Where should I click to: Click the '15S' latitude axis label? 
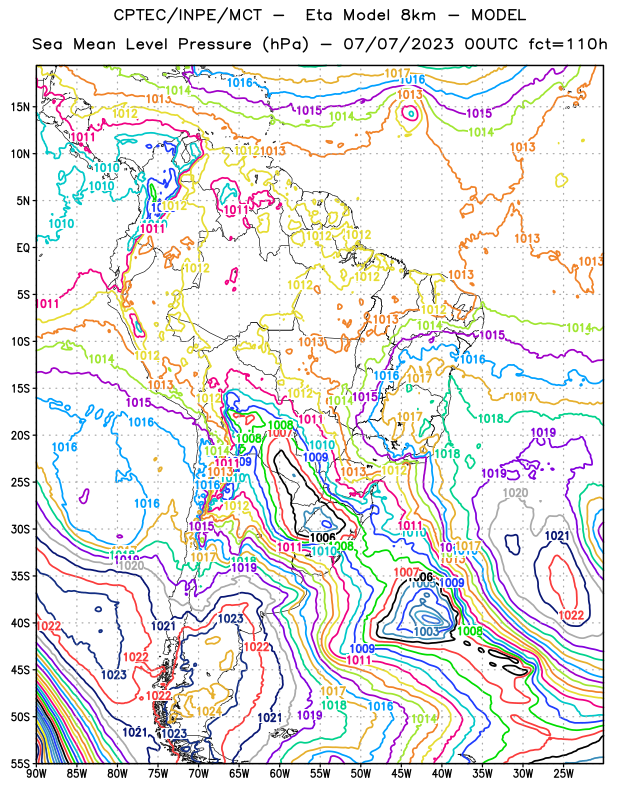click(x=20, y=388)
